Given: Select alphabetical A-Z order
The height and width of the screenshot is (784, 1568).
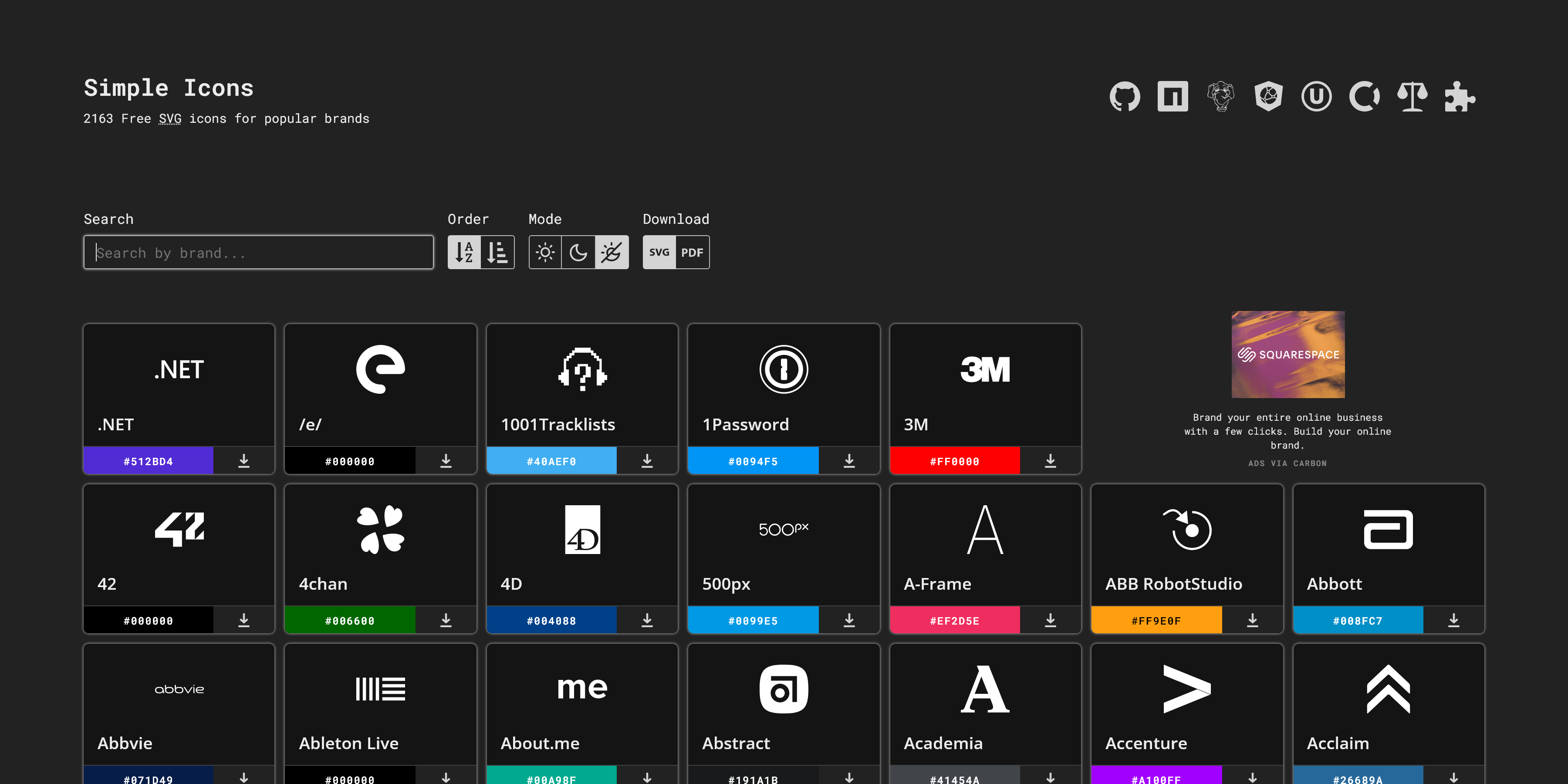Looking at the screenshot, I should tap(464, 252).
